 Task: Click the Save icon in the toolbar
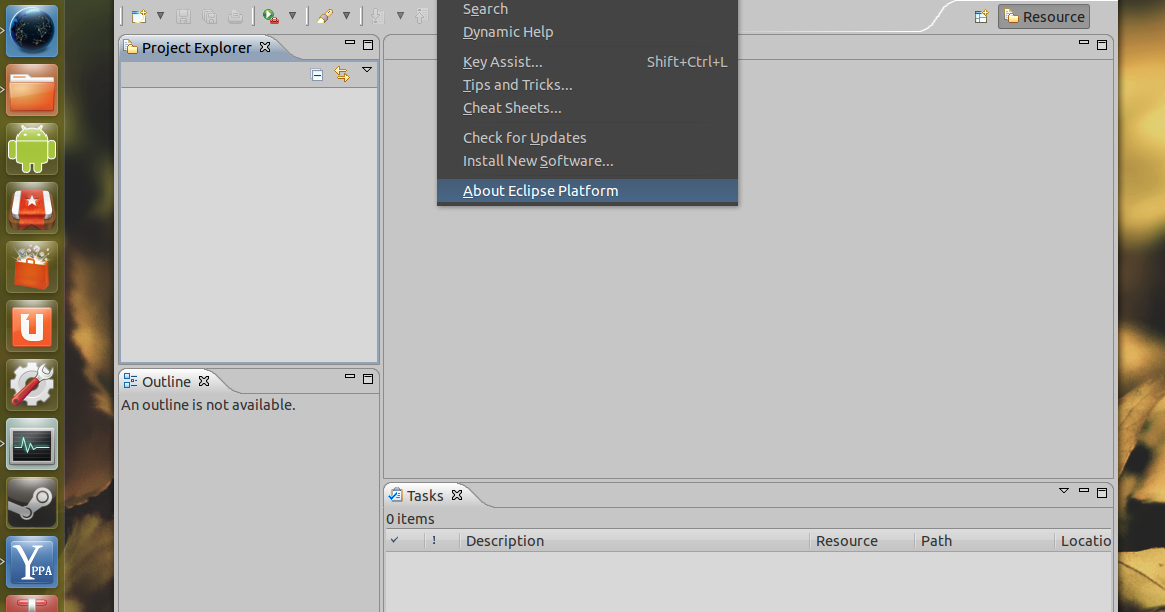pos(183,15)
